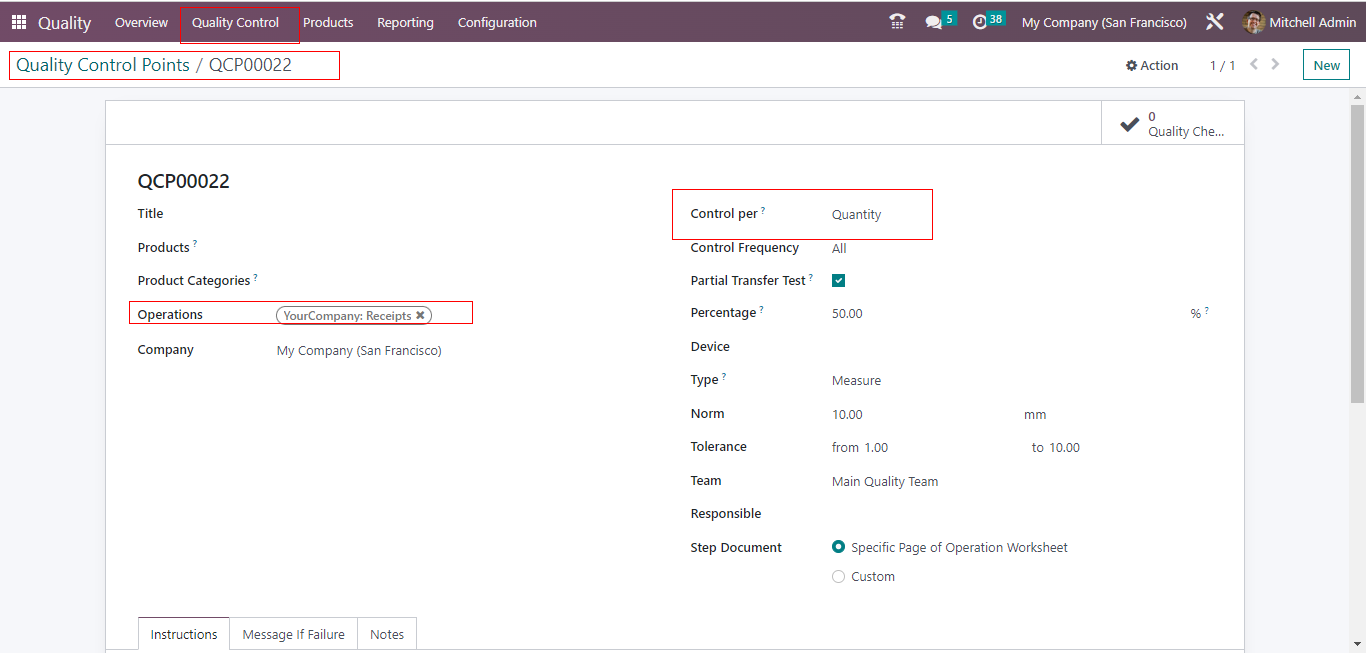This screenshot has height=653, width=1366.
Task: Click the Percentage input field
Action: [x=1000, y=314]
